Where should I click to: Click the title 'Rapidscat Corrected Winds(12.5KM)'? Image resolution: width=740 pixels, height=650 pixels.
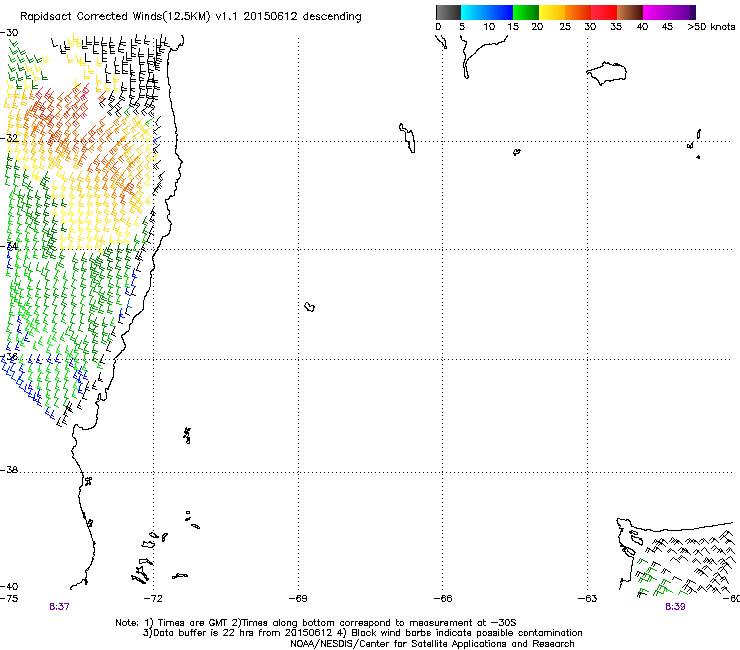pos(115,17)
